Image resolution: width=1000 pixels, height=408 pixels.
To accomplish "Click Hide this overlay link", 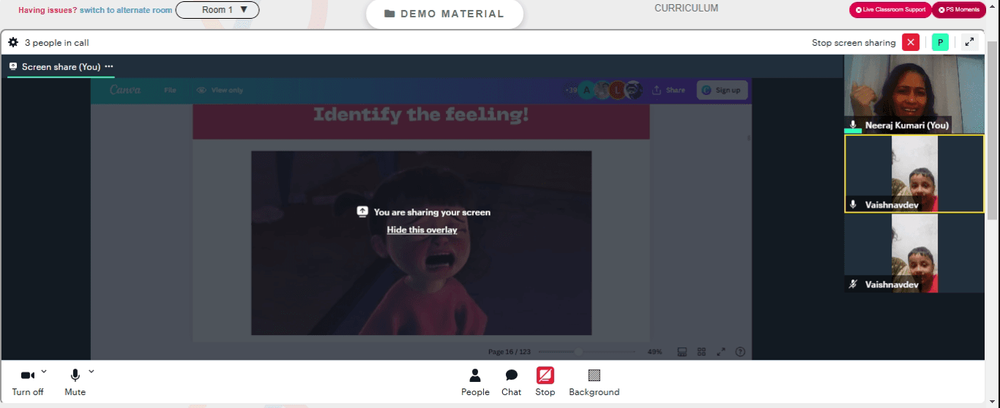I will point(422,230).
